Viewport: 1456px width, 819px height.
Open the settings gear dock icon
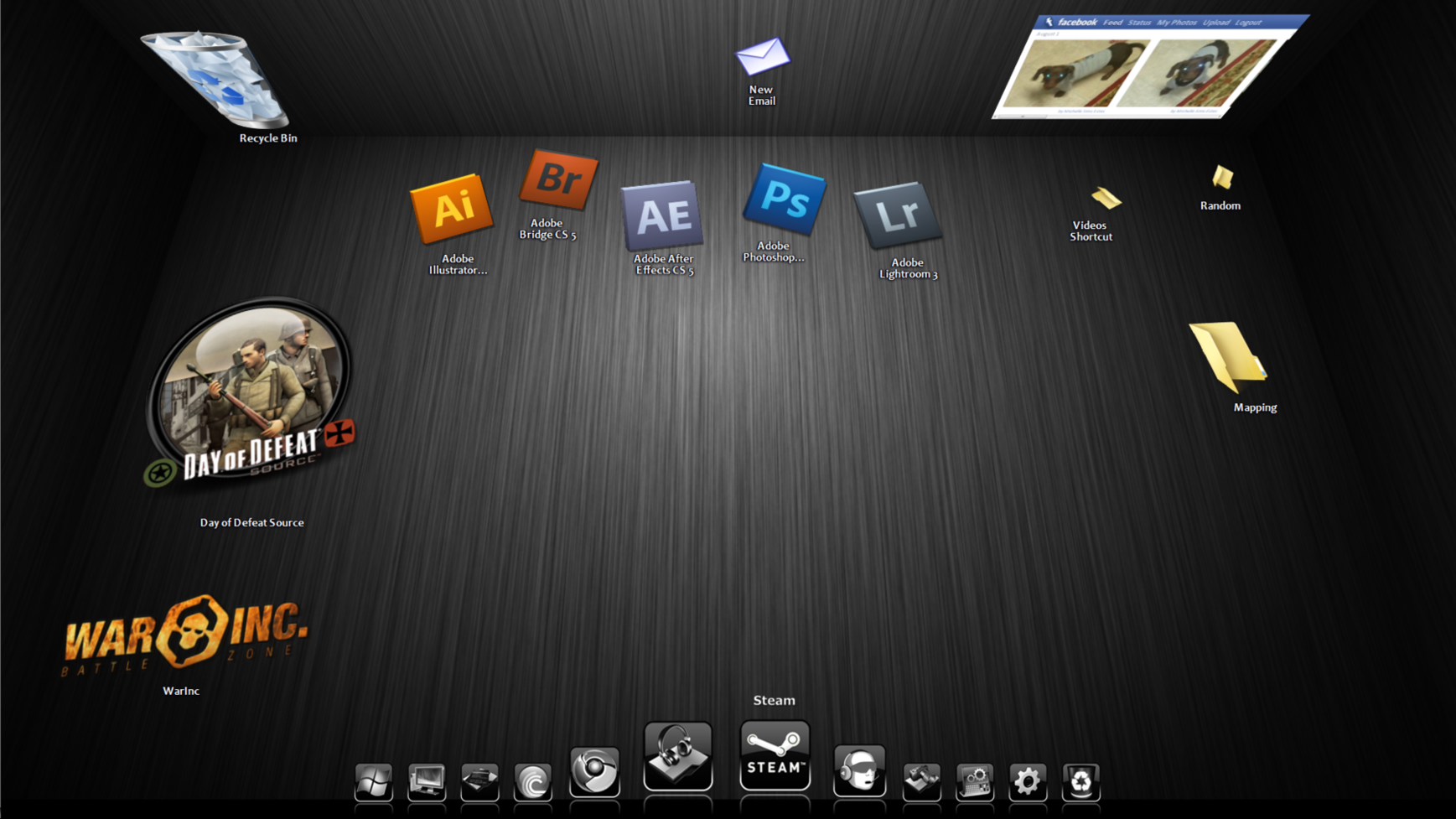[1028, 782]
